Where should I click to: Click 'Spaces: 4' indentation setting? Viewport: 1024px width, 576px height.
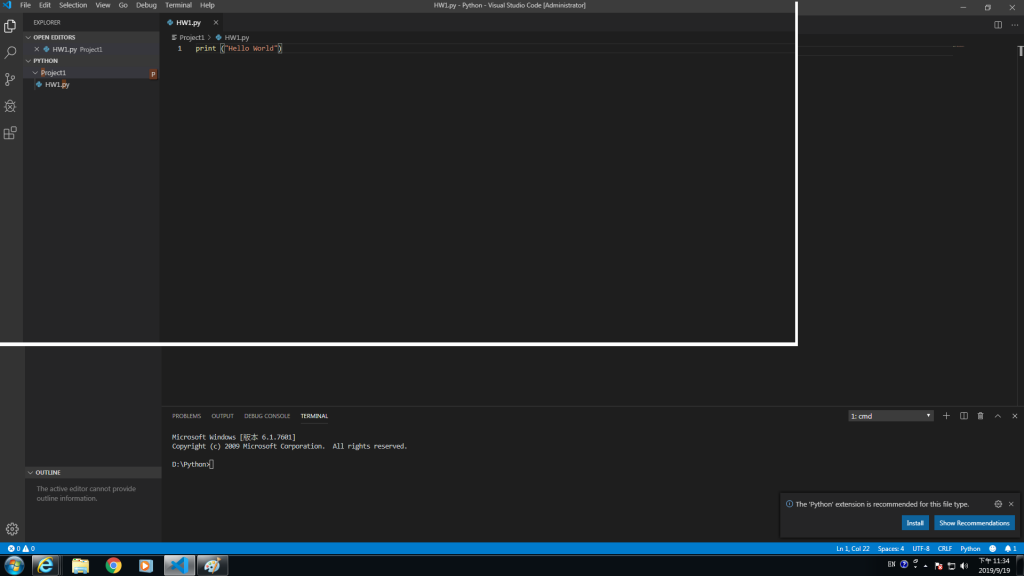[x=891, y=549]
